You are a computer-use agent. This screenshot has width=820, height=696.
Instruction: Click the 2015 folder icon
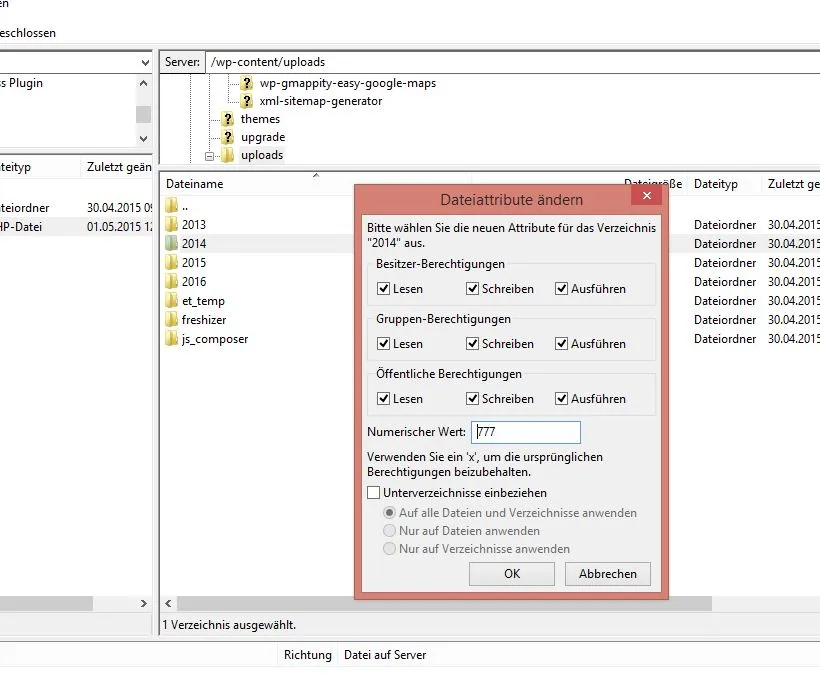(x=172, y=263)
